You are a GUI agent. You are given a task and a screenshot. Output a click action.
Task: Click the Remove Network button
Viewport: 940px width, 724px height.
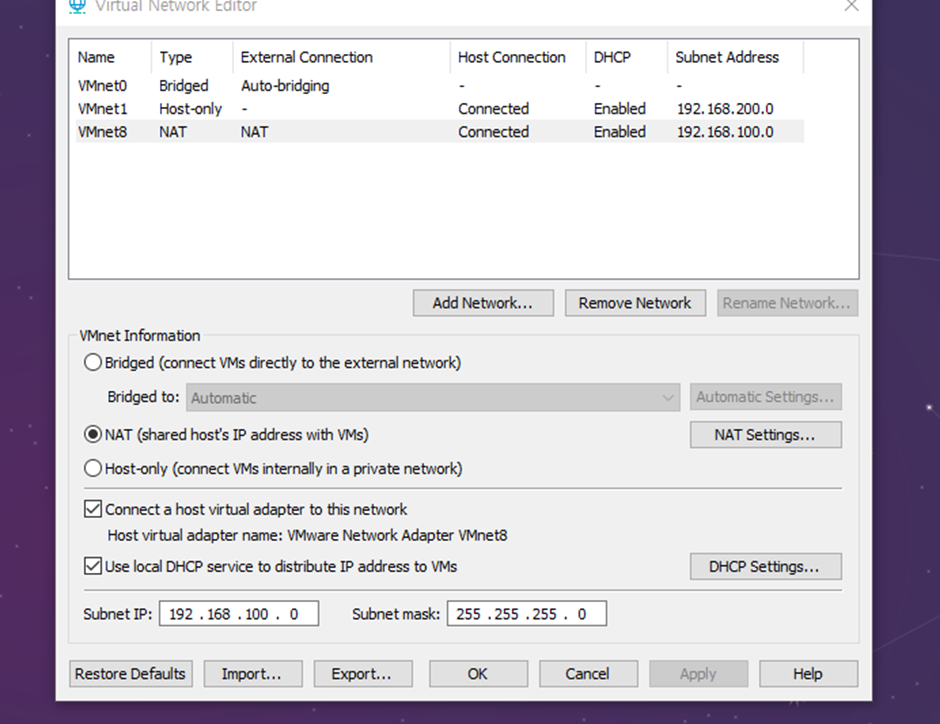click(635, 303)
